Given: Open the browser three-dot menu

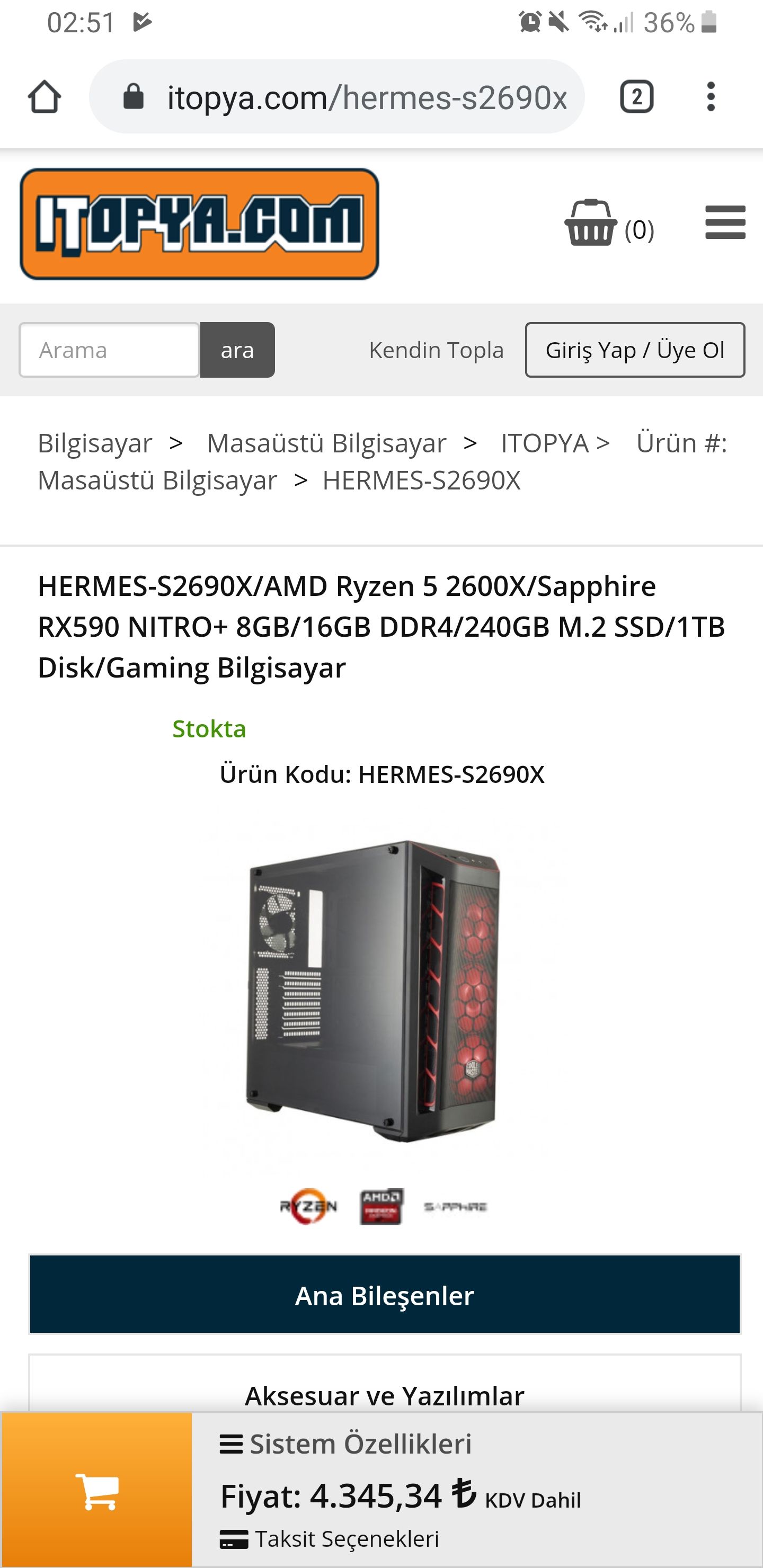Looking at the screenshot, I should [710, 97].
